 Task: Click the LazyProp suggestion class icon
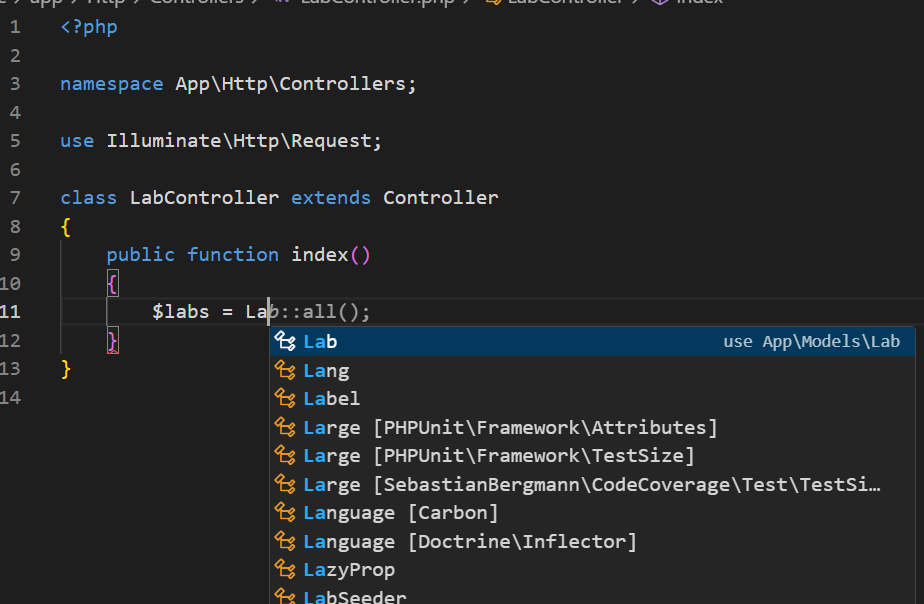[285, 569]
